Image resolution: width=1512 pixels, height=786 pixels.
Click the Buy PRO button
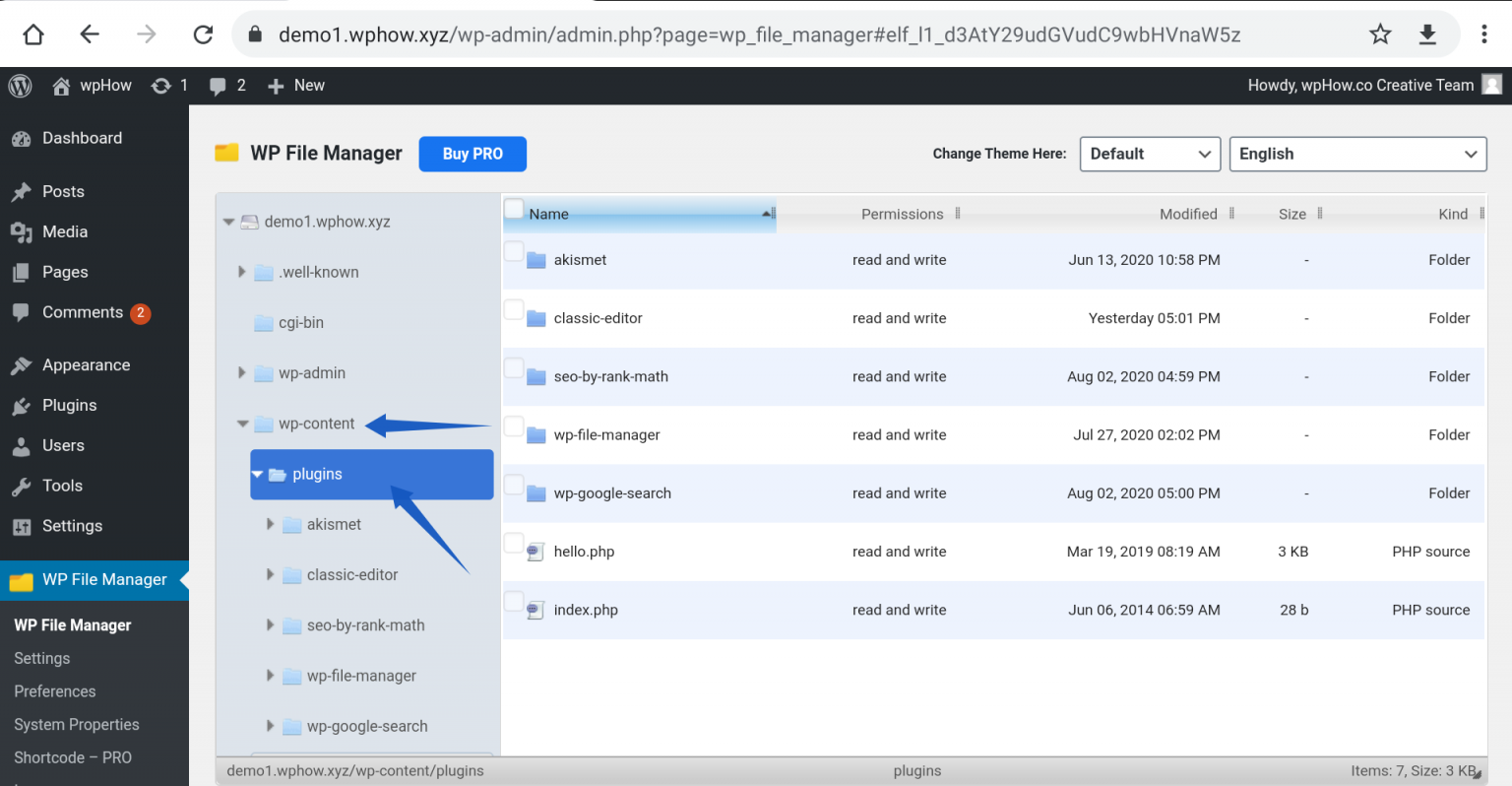pos(472,154)
